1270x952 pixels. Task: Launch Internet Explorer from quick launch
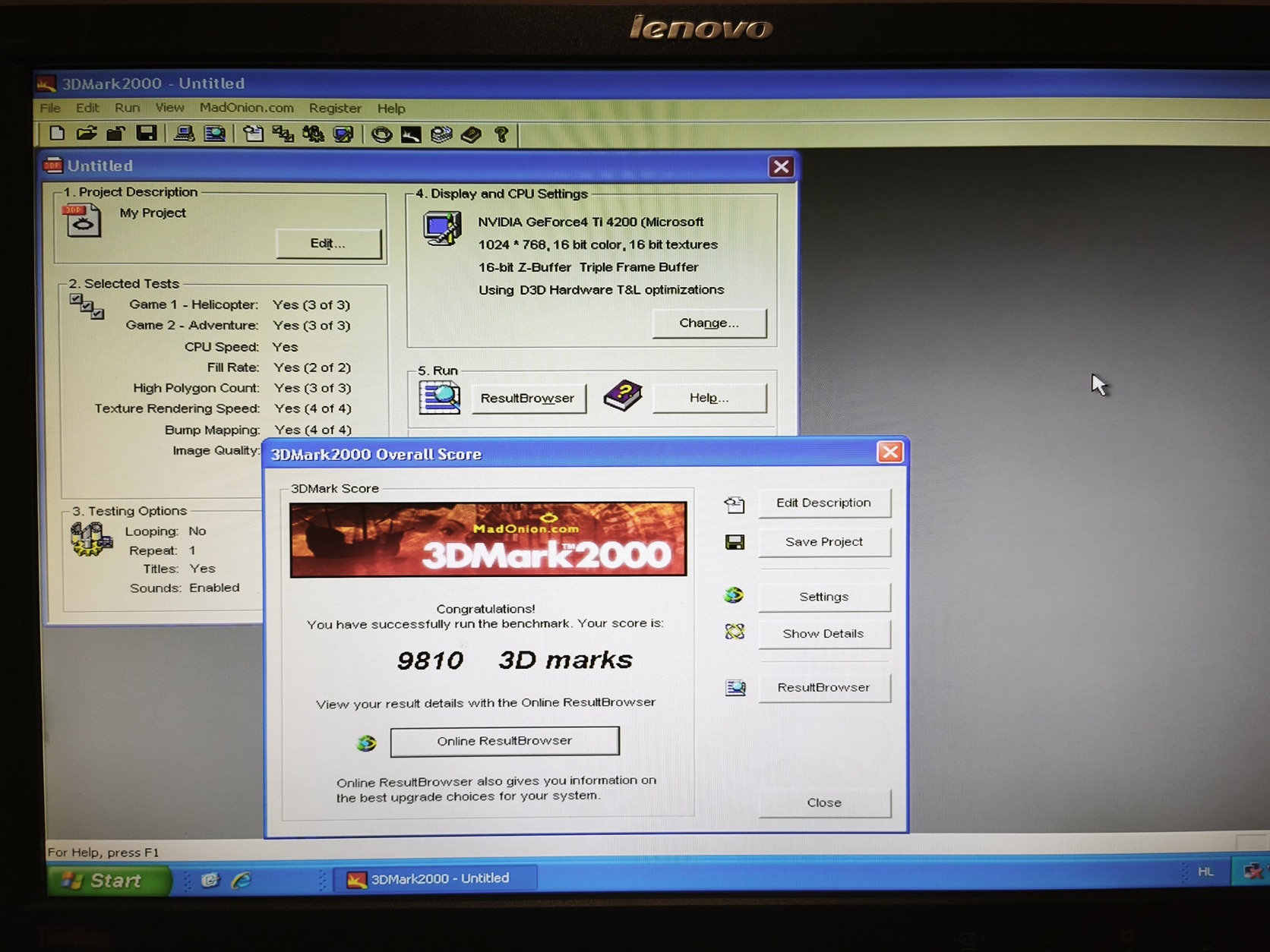(241, 880)
